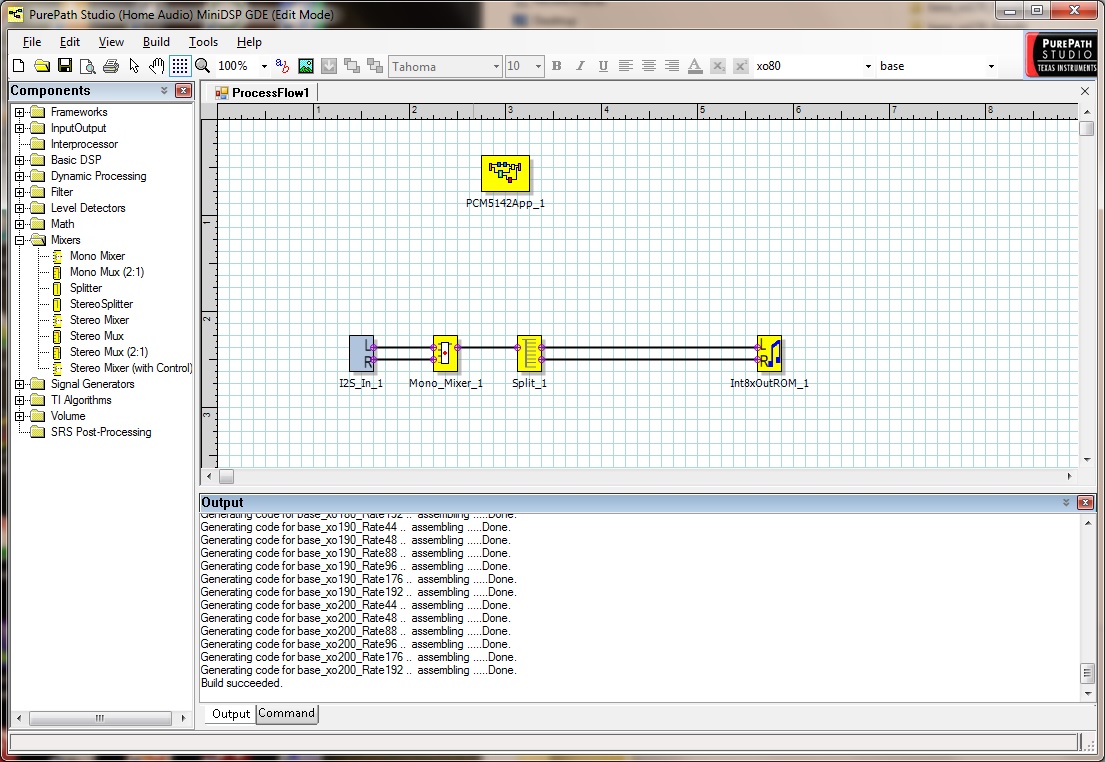Open the font size 10 dropdown
The width and height of the screenshot is (1105, 762).
pos(538,66)
